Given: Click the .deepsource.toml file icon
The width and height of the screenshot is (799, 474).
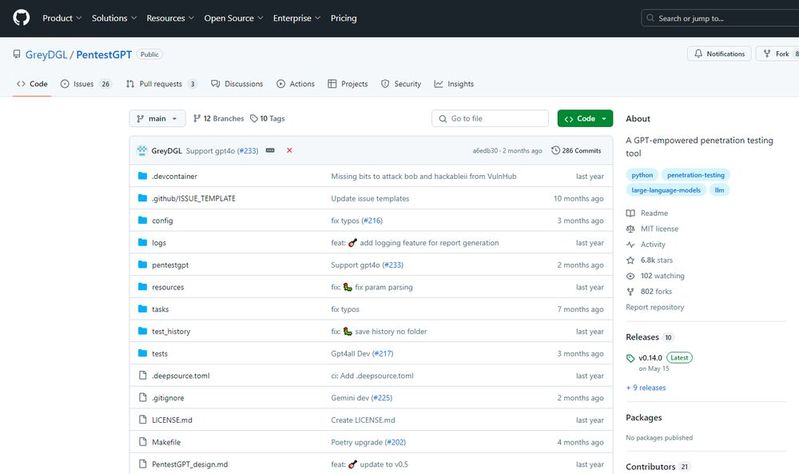Looking at the screenshot, I should pos(143,376).
